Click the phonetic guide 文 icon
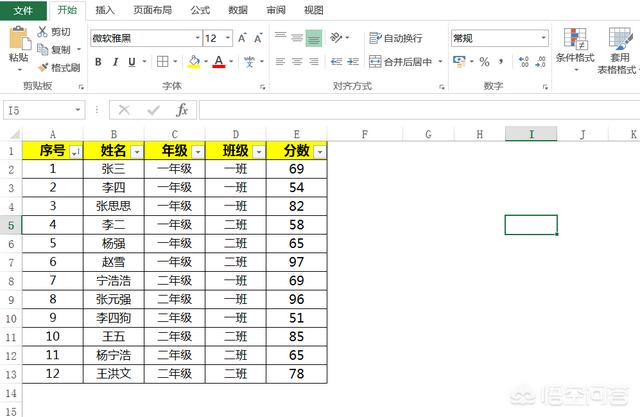The height and width of the screenshot is (417, 640). 249,62
